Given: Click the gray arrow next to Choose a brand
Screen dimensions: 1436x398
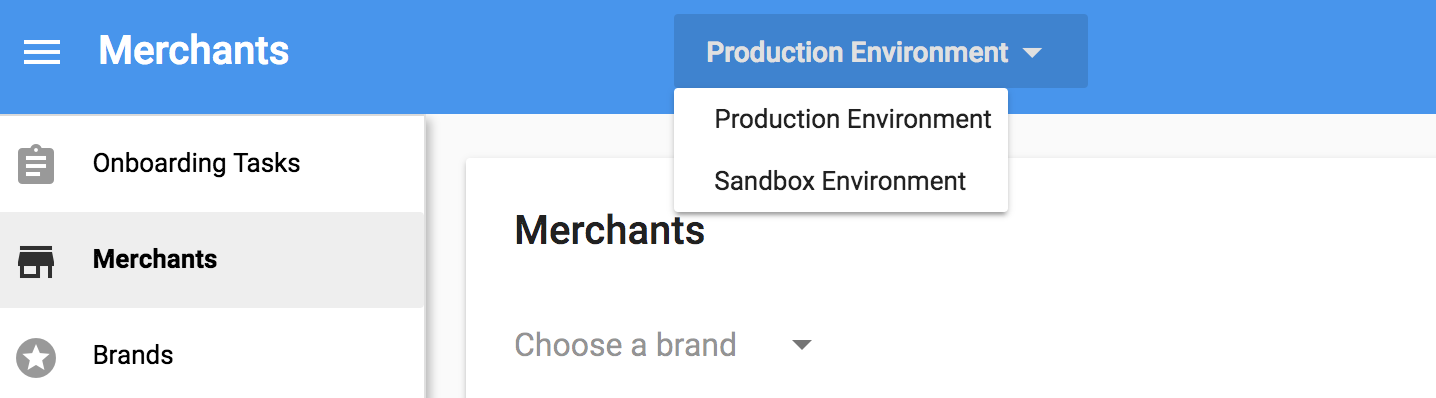Looking at the screenshot, I should click(801, 346).
